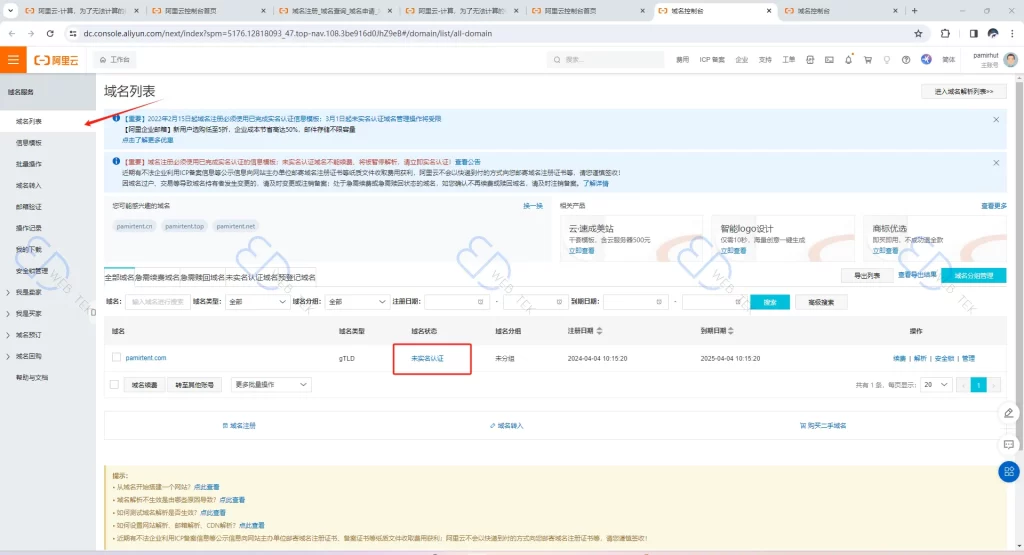
Task: Open 云·速成美站 product card
Action: click(631, 238)
